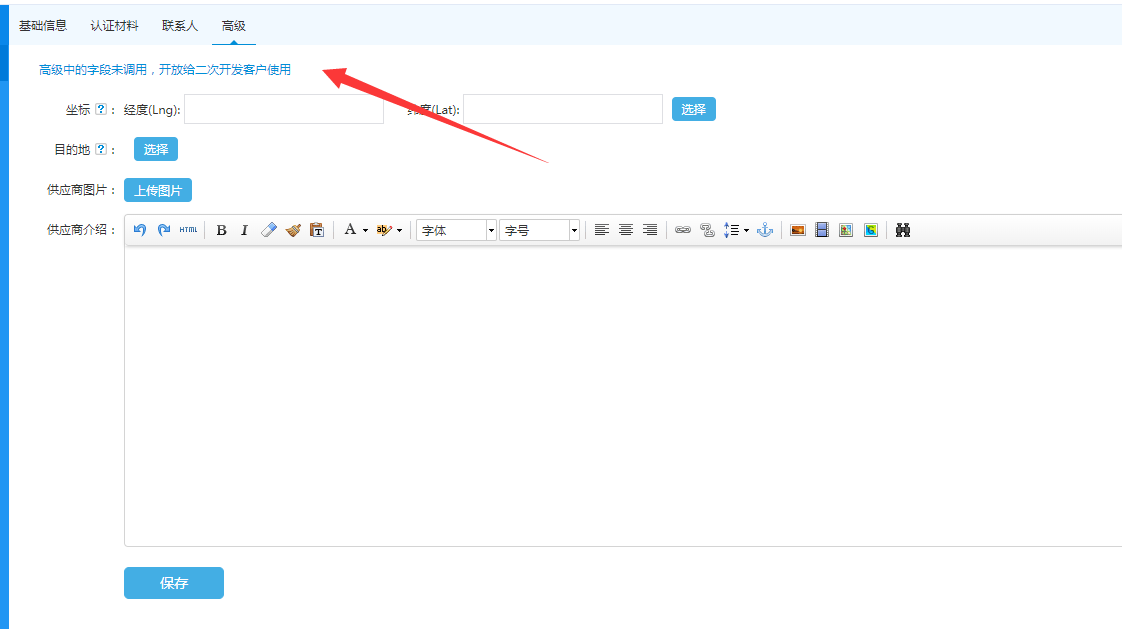Open the font color picker dropdown
The height and width of the screenshot is (629, 1122).
tap(365, 230)
